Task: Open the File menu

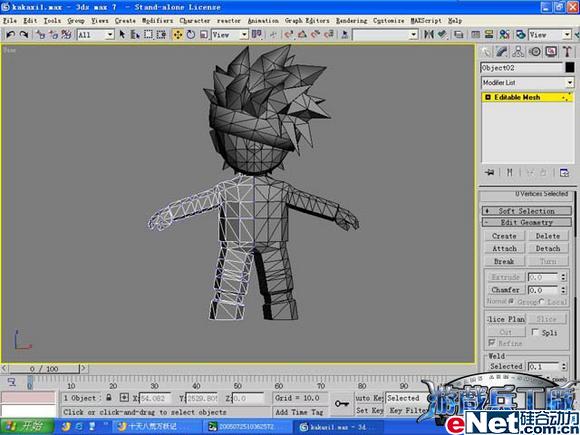Action: pos(10,21)
